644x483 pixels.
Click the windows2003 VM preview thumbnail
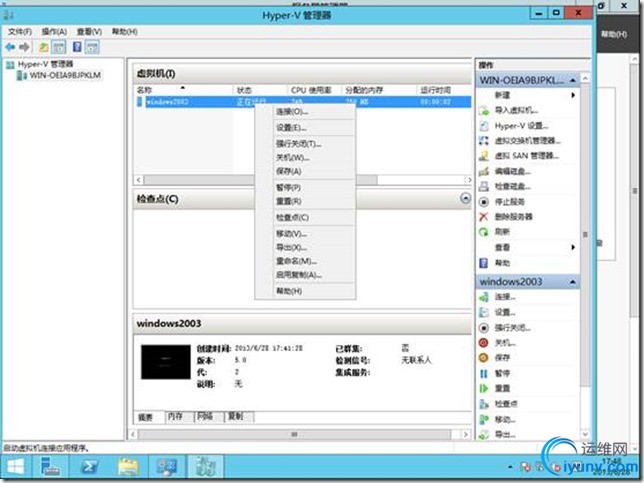(166, 362)
